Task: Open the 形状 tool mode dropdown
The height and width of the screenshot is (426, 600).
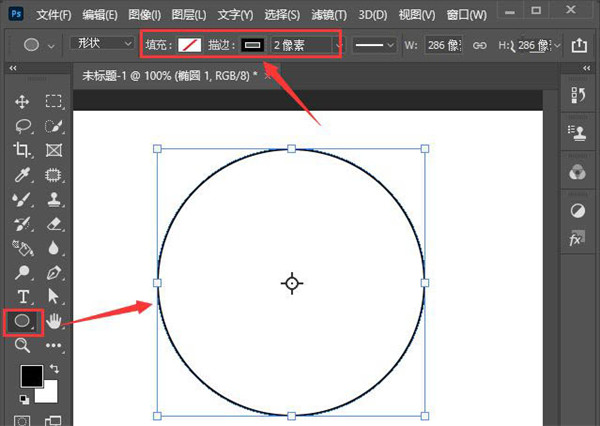Action: point(102,45)
